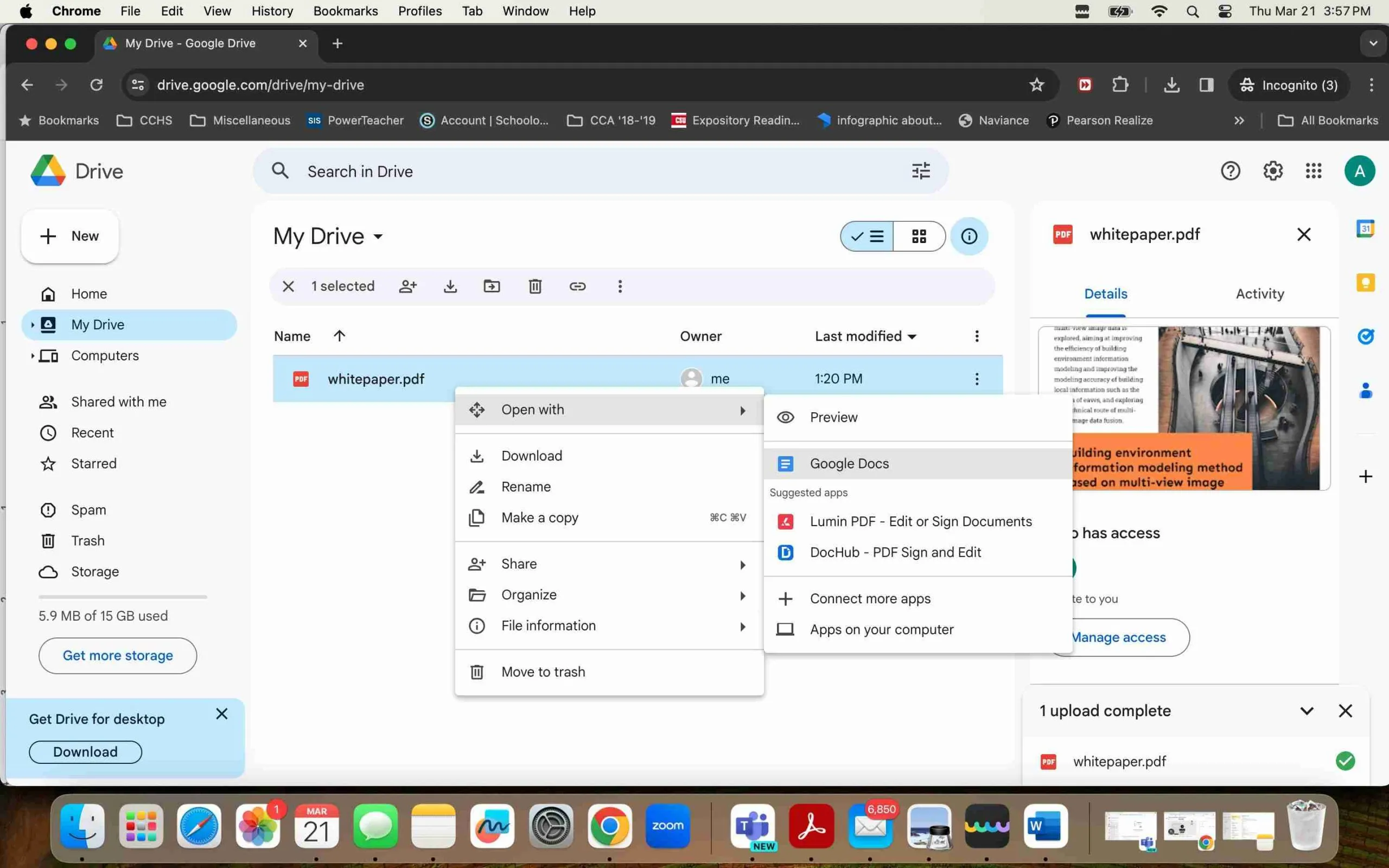Open with DocHub PDF Sign and Edit
1389x868 pixels.
coord(918,552)
